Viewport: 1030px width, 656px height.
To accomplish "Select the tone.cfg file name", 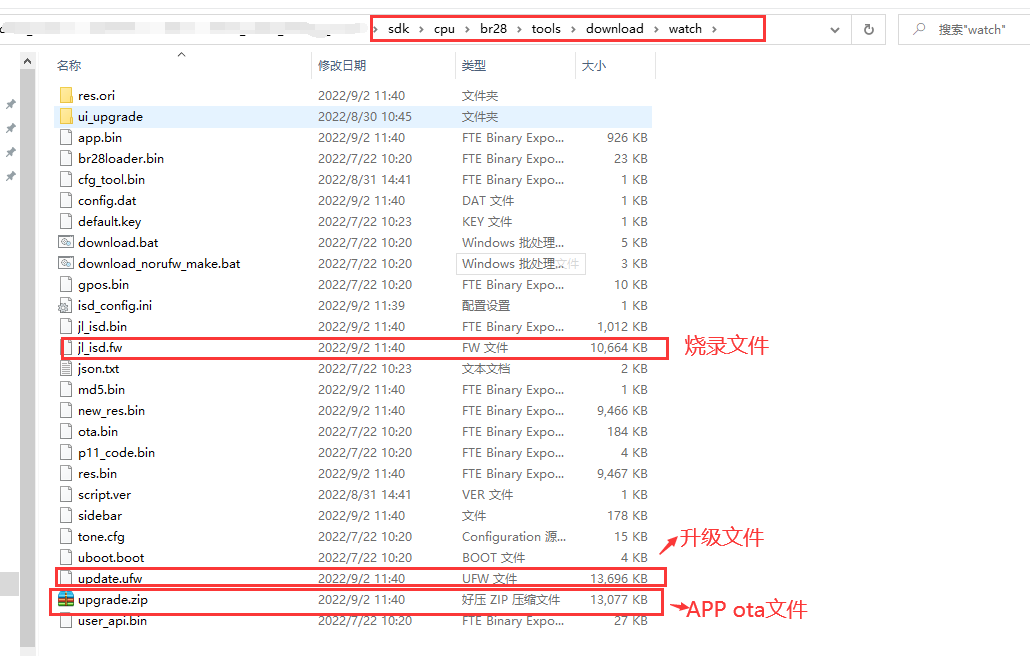I will tap(101, 536).
